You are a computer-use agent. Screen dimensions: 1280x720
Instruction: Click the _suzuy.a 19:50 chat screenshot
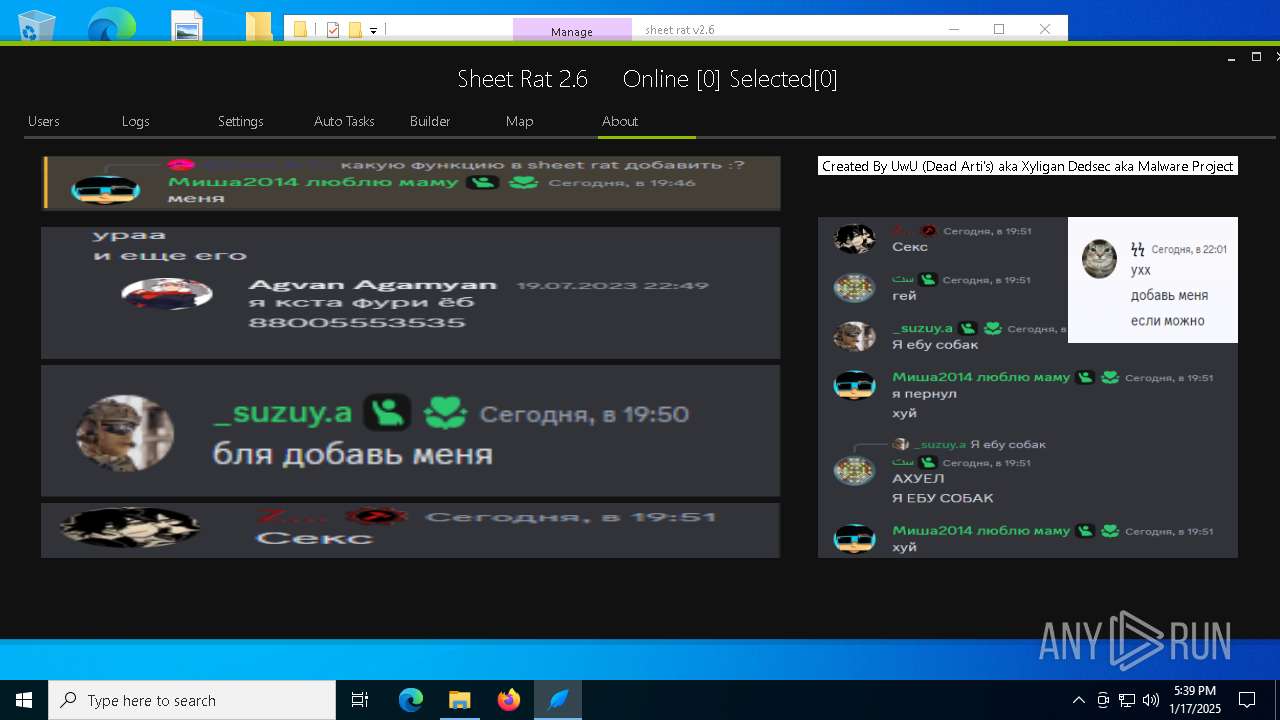(410, 430)
